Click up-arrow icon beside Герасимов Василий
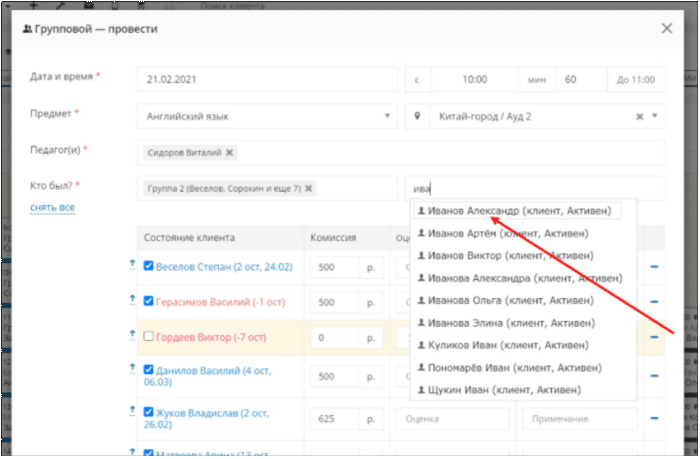The height and width of the screenshot is (459, 700). click(x=132, y=300)
